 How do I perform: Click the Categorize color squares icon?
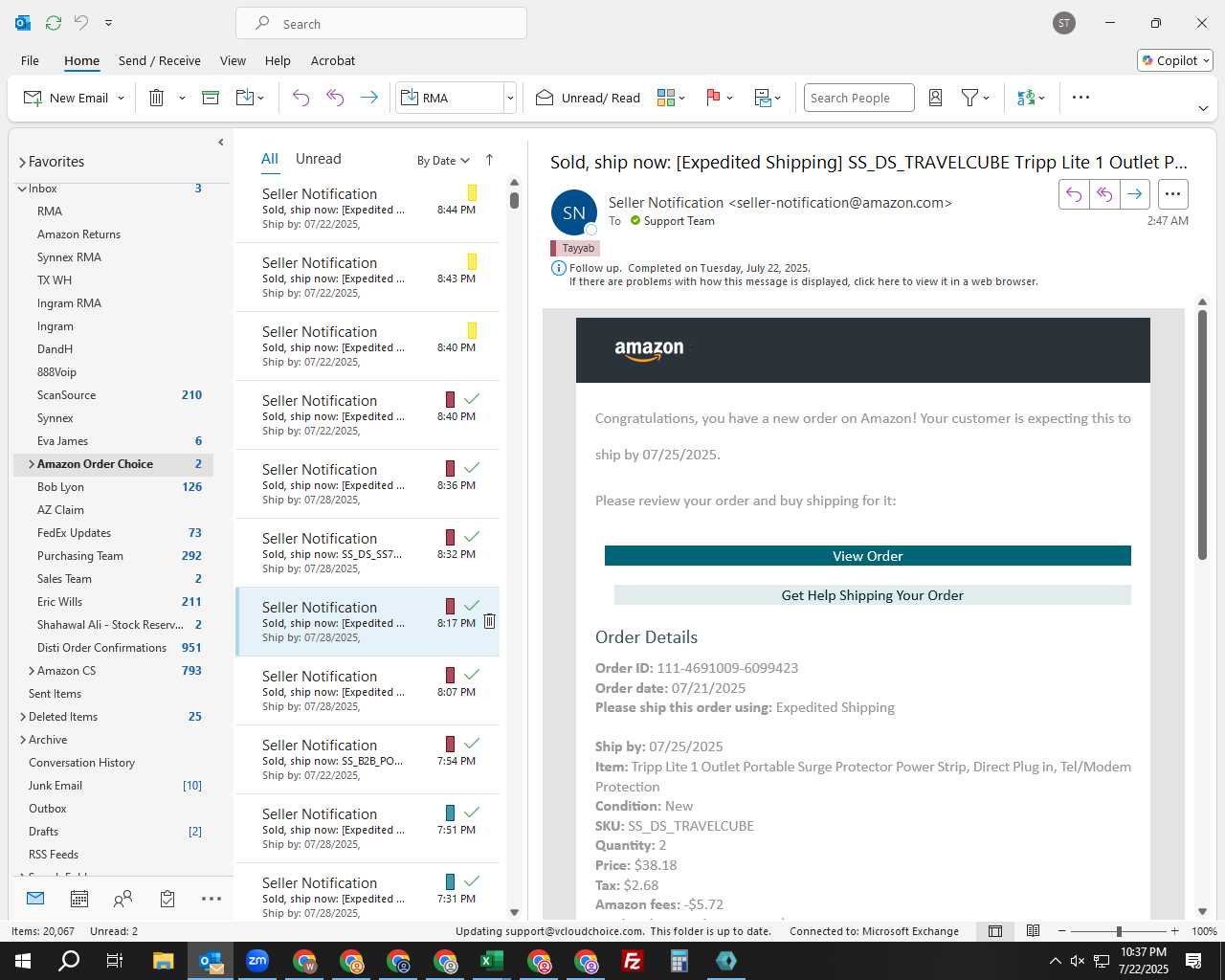tap(666, 98)
